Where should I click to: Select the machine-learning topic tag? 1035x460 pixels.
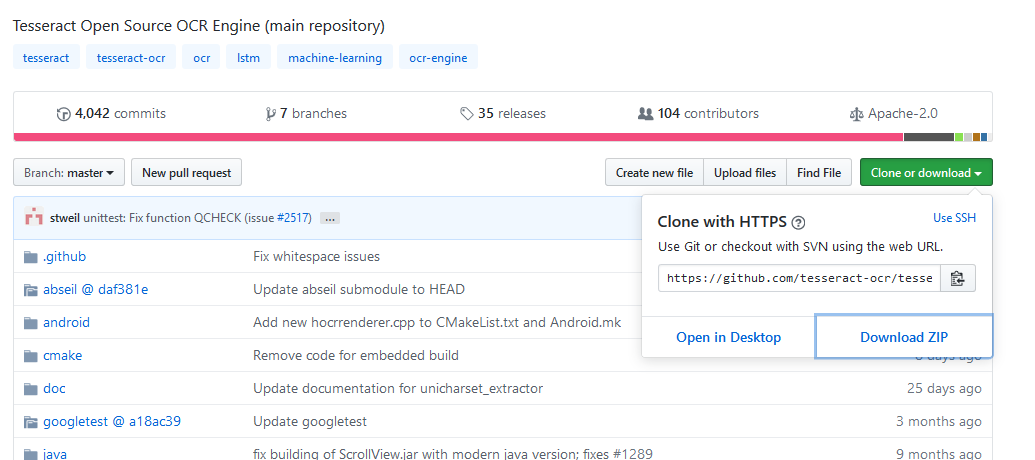click(335, 58)
